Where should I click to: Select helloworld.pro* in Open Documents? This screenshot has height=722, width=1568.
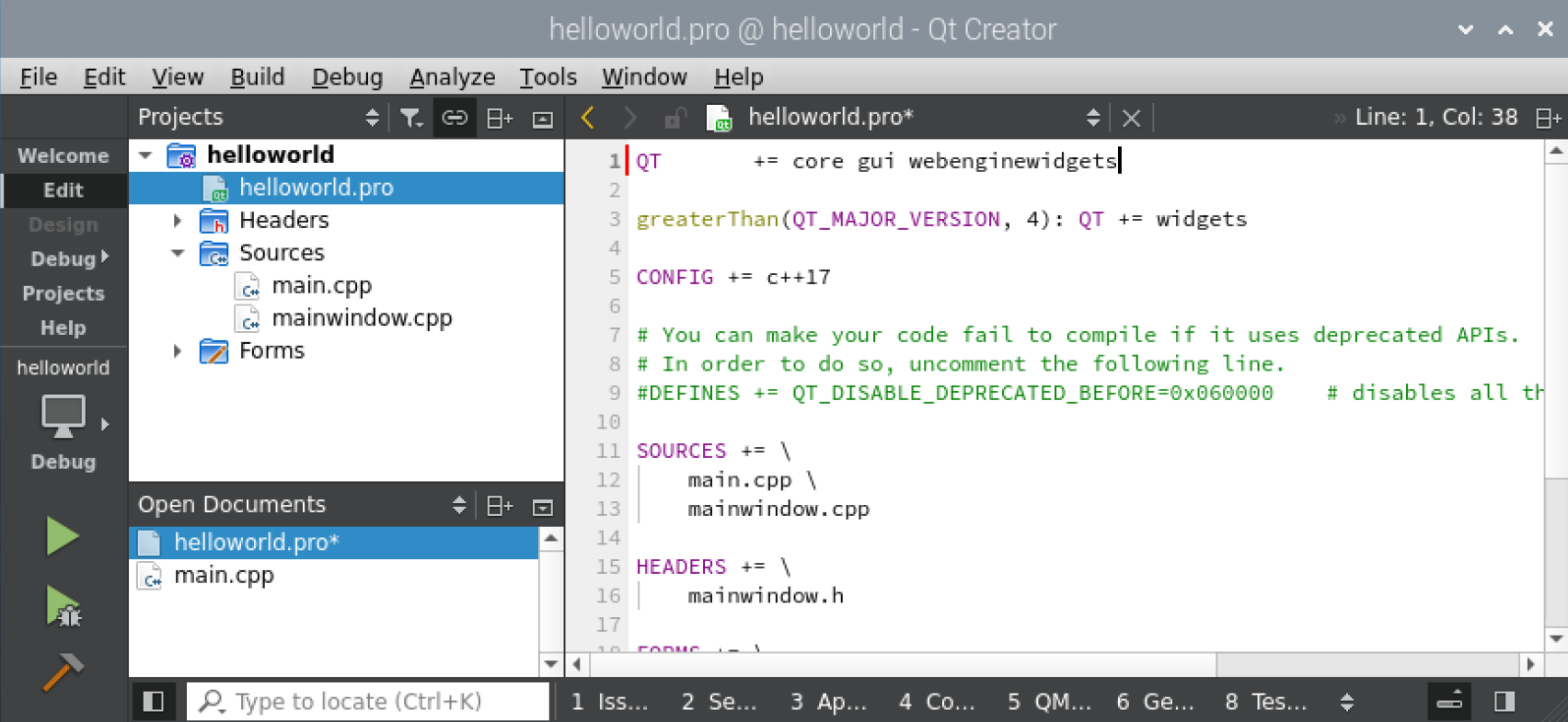(x=333, y=543)
